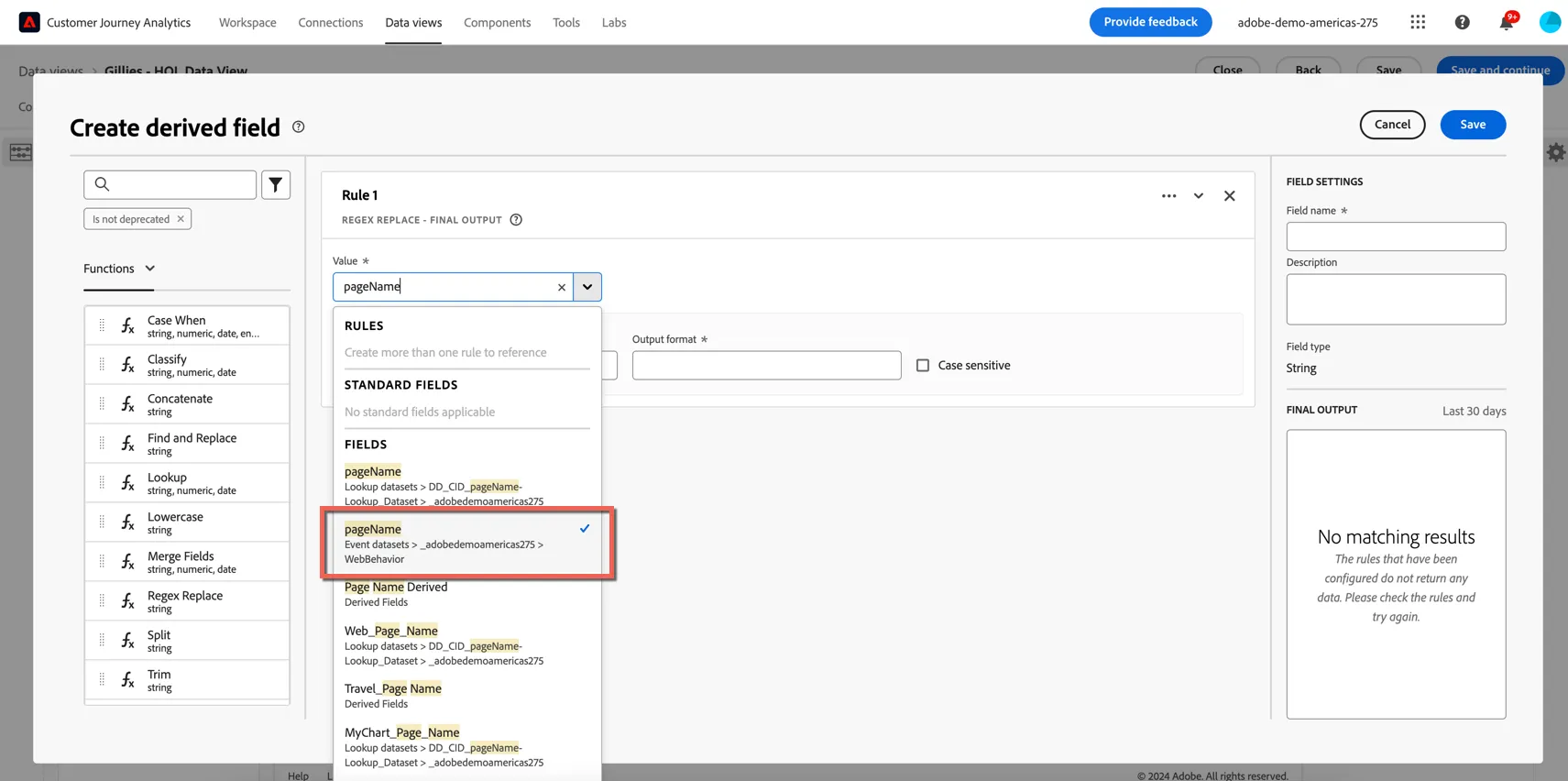
Task: Expand the Functions dropdown
Action: pos(119,269)
